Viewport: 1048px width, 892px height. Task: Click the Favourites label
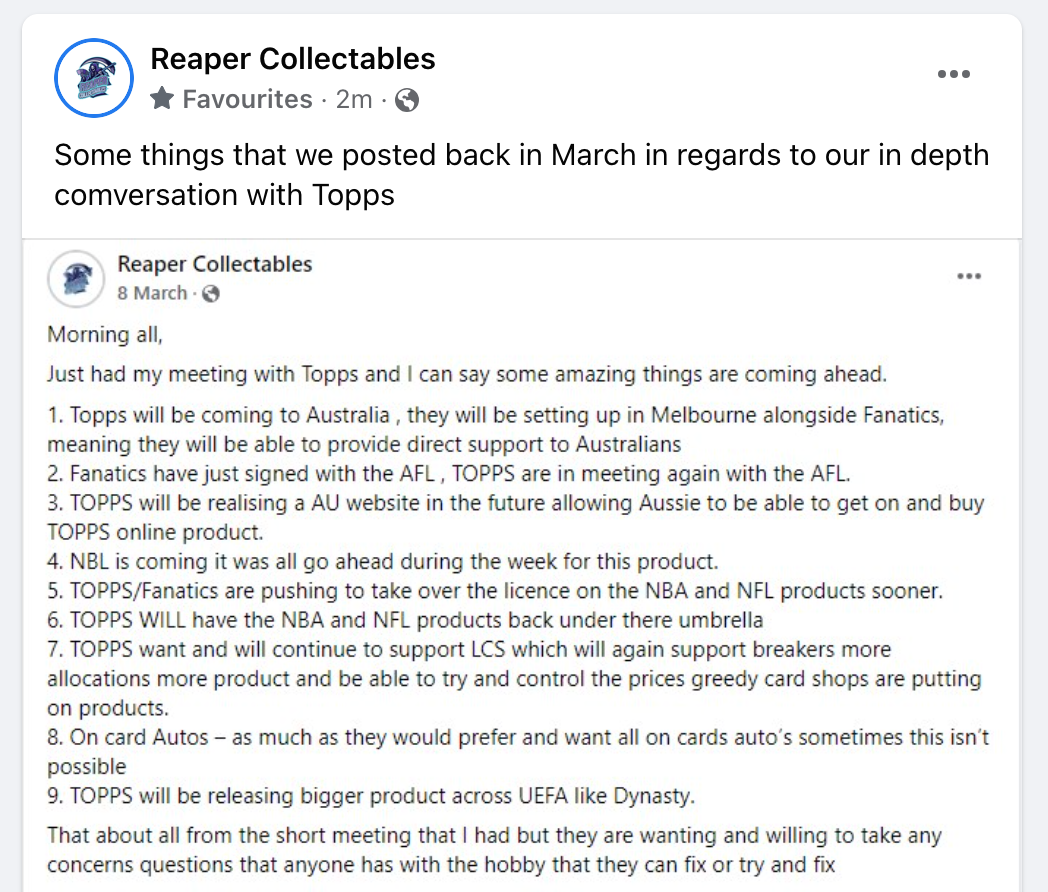click(247, 99)
